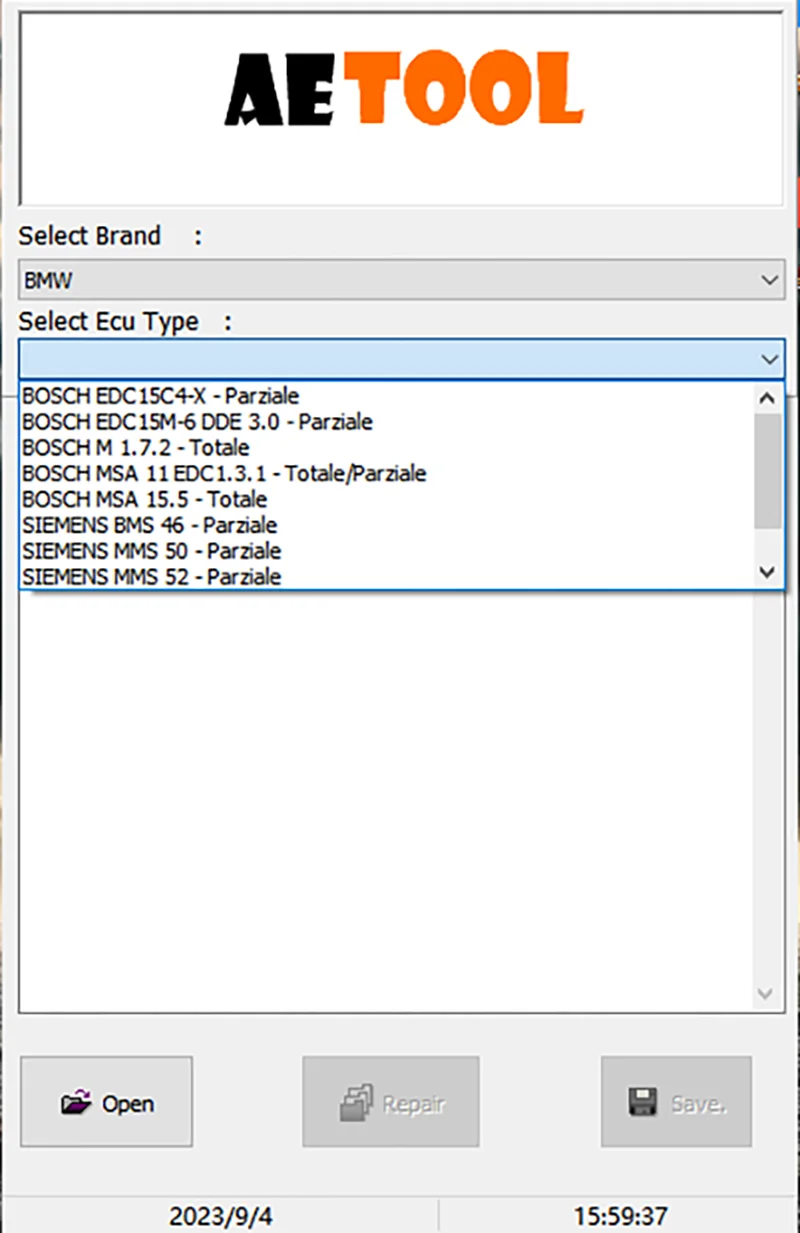Click the ECU list scroll-down arrow
Image resolution: width=800 pixels, height=1233 pixels.
coord(768,572)
